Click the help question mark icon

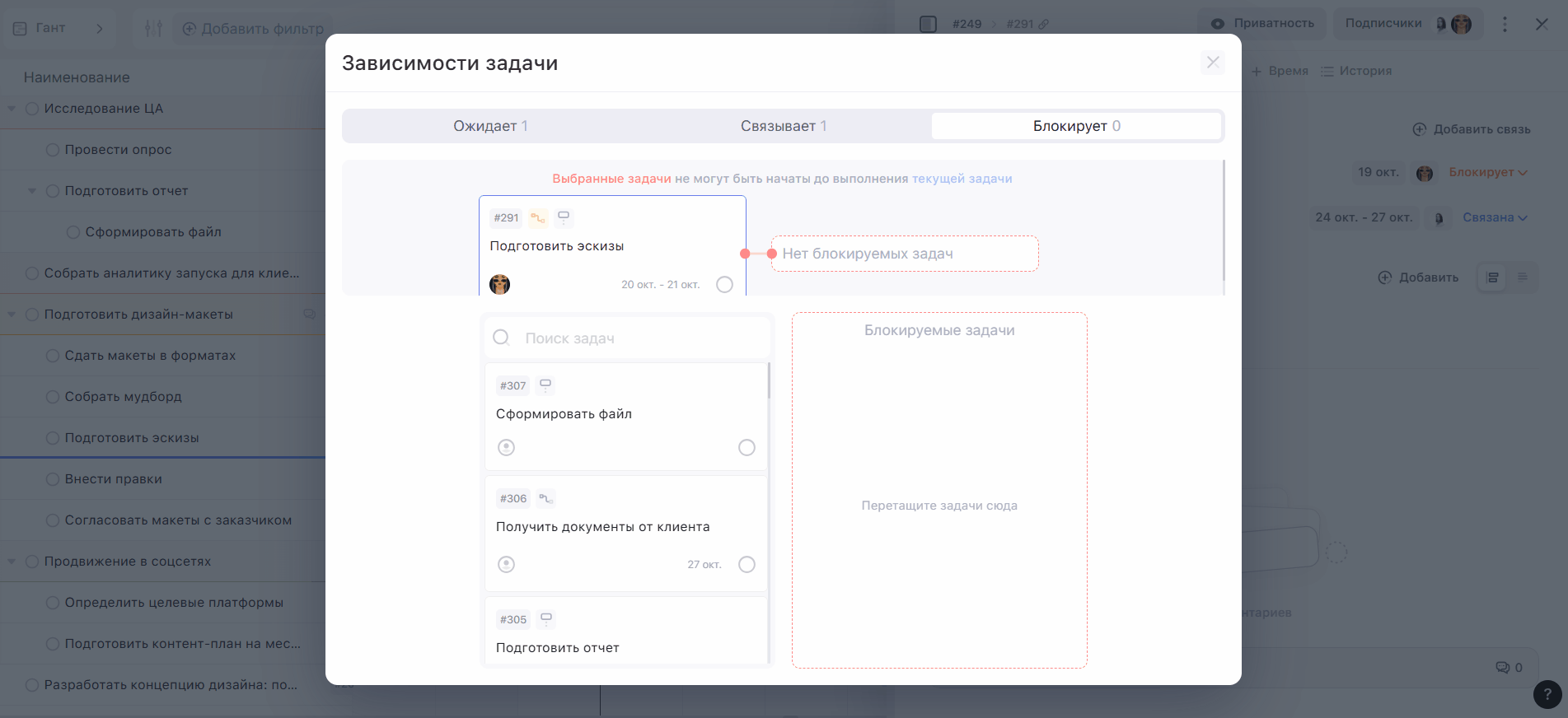pyautogui.click(x=1547, y=694)
